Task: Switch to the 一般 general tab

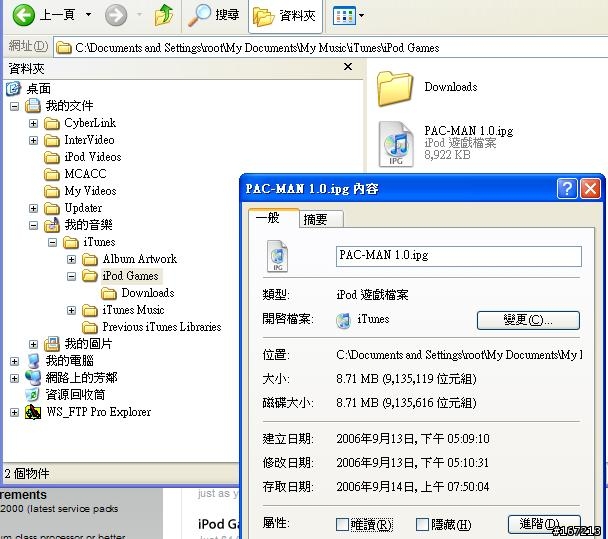Action: click(273, 218)
